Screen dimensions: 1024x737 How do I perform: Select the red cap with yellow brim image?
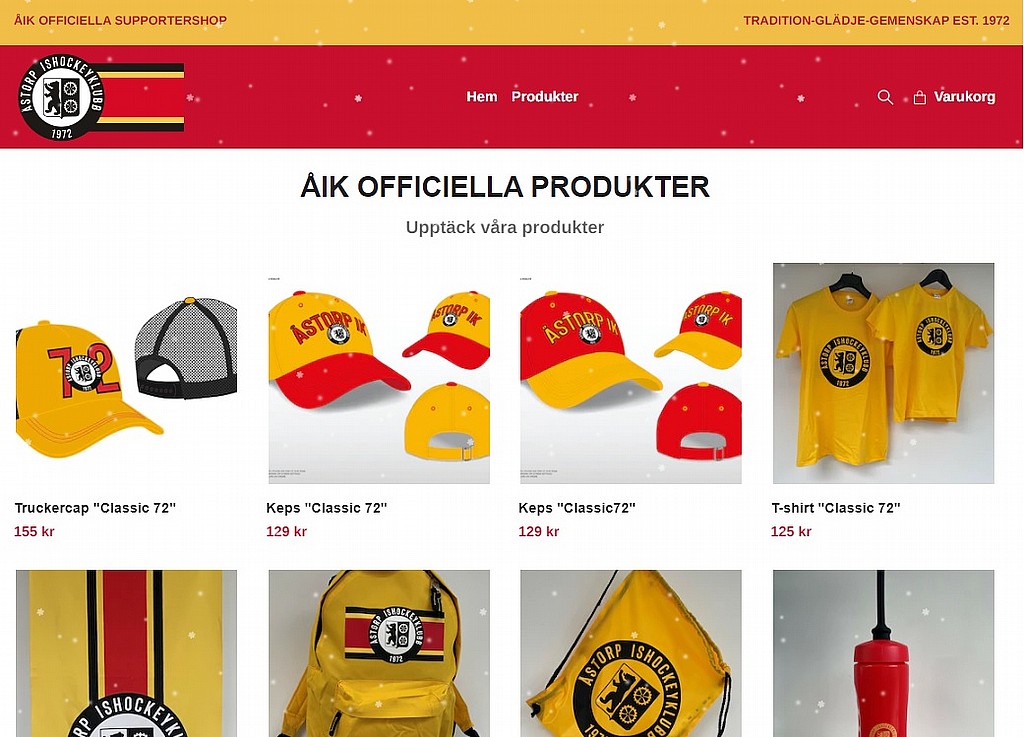[631, 373]
